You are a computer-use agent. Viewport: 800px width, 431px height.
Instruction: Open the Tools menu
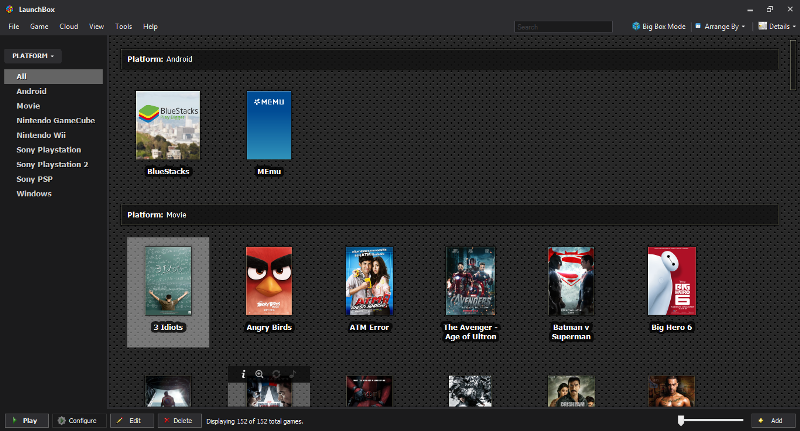(x=123, y=27)
